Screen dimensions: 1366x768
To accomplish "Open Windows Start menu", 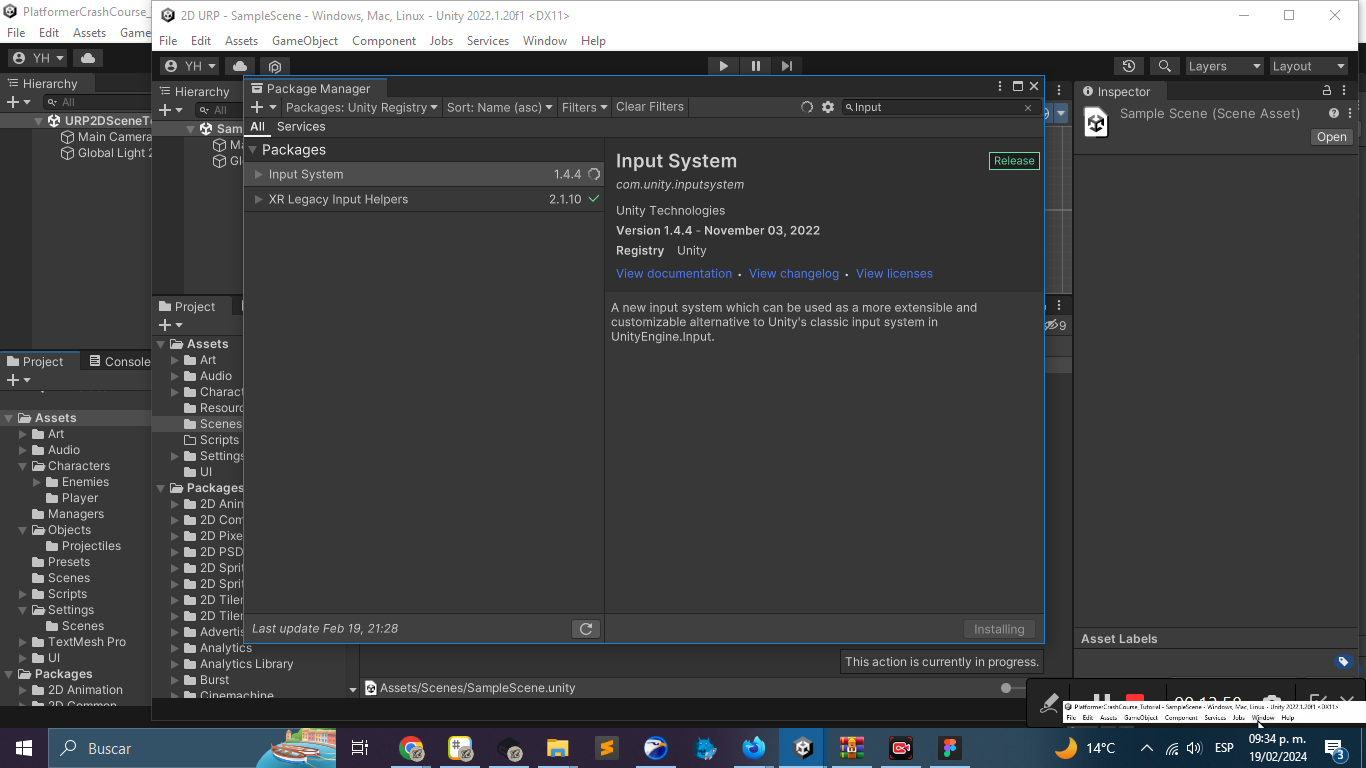I will [x=24, y=748].
